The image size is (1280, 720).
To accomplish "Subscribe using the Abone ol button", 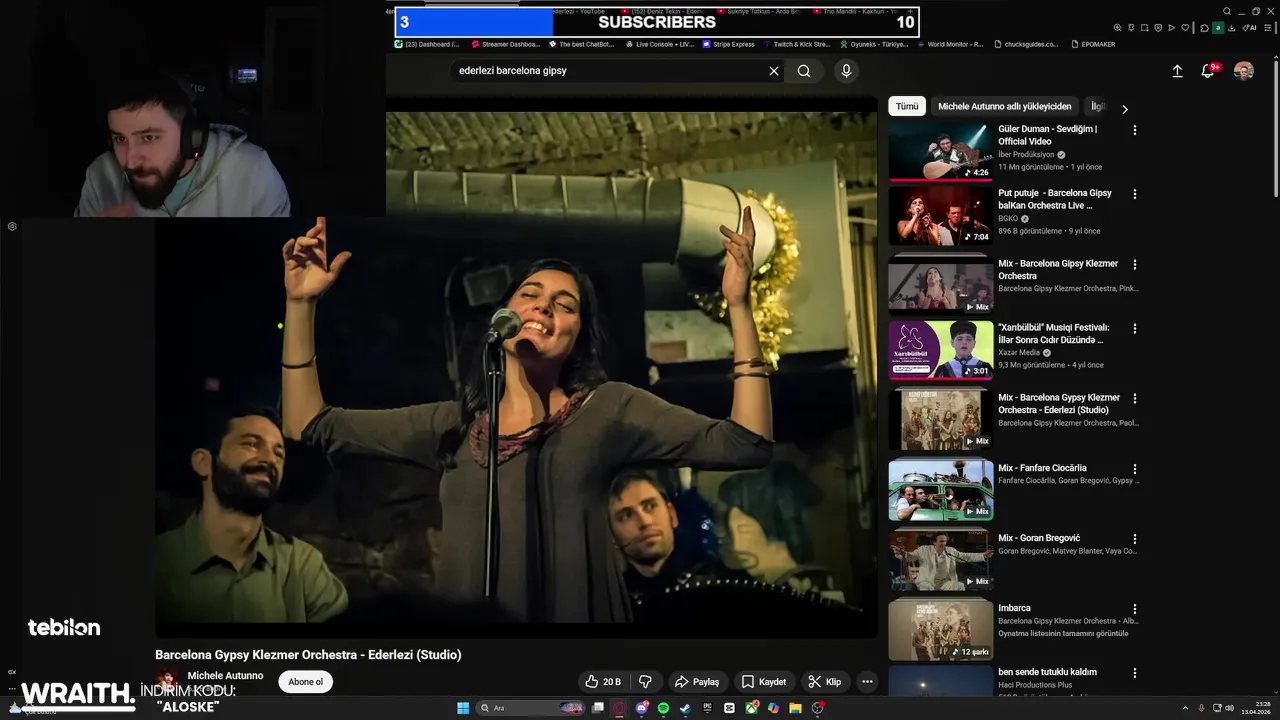I will click(306, 682).
